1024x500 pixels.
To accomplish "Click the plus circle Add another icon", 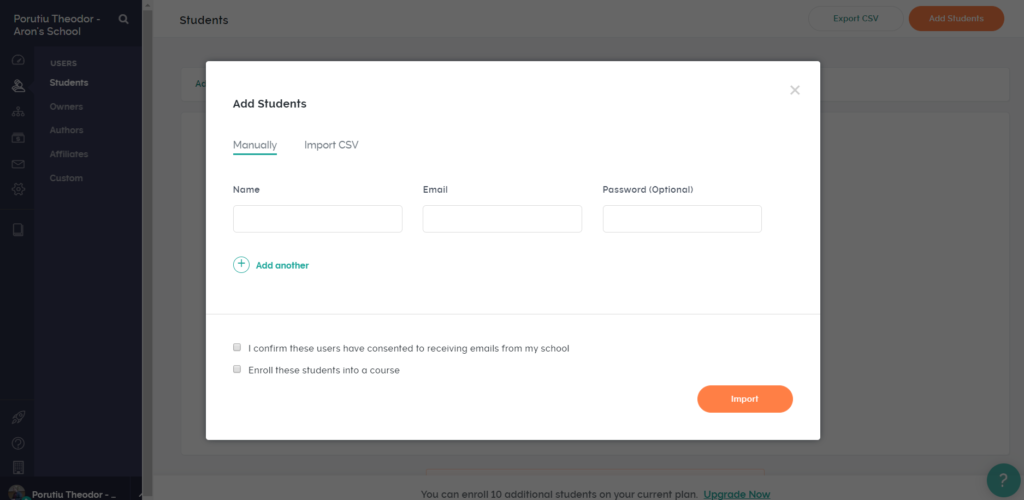I will (x=241, y=264).
